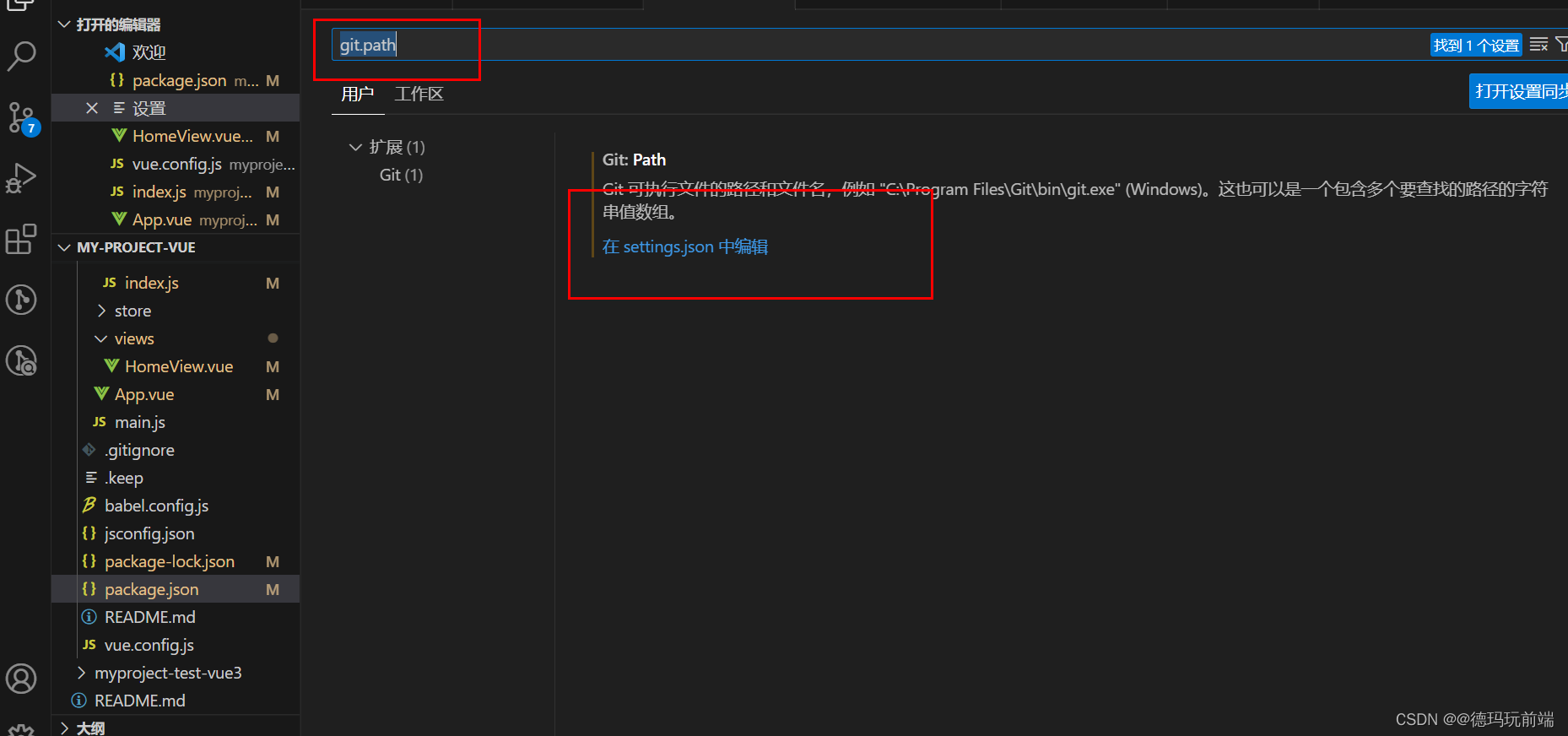Open HomeView.vue under views folder
The height and width of the screenshot is (736, 1568).
[x=176, y=366]
